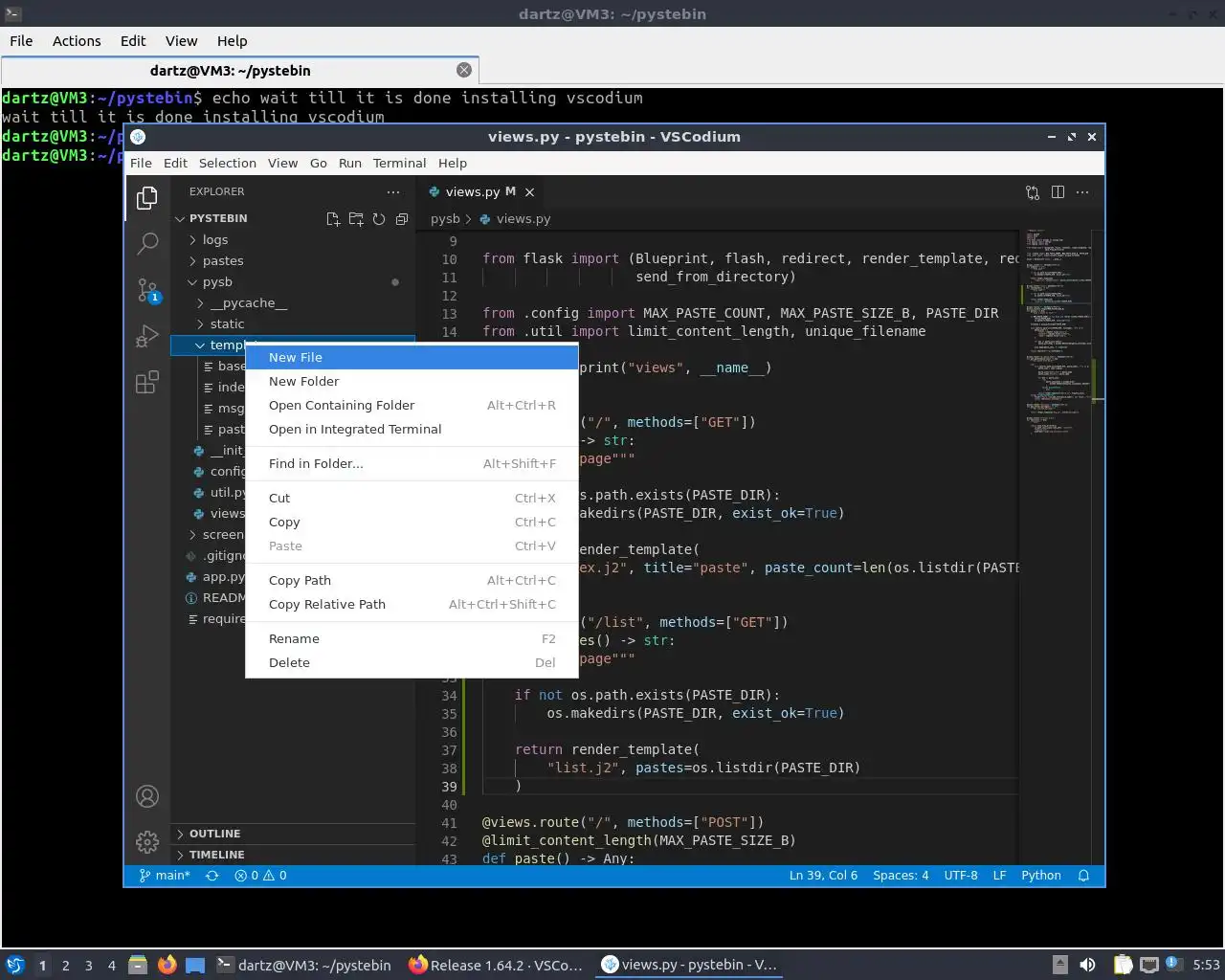Click the main* branch indicator

(165, 876)
